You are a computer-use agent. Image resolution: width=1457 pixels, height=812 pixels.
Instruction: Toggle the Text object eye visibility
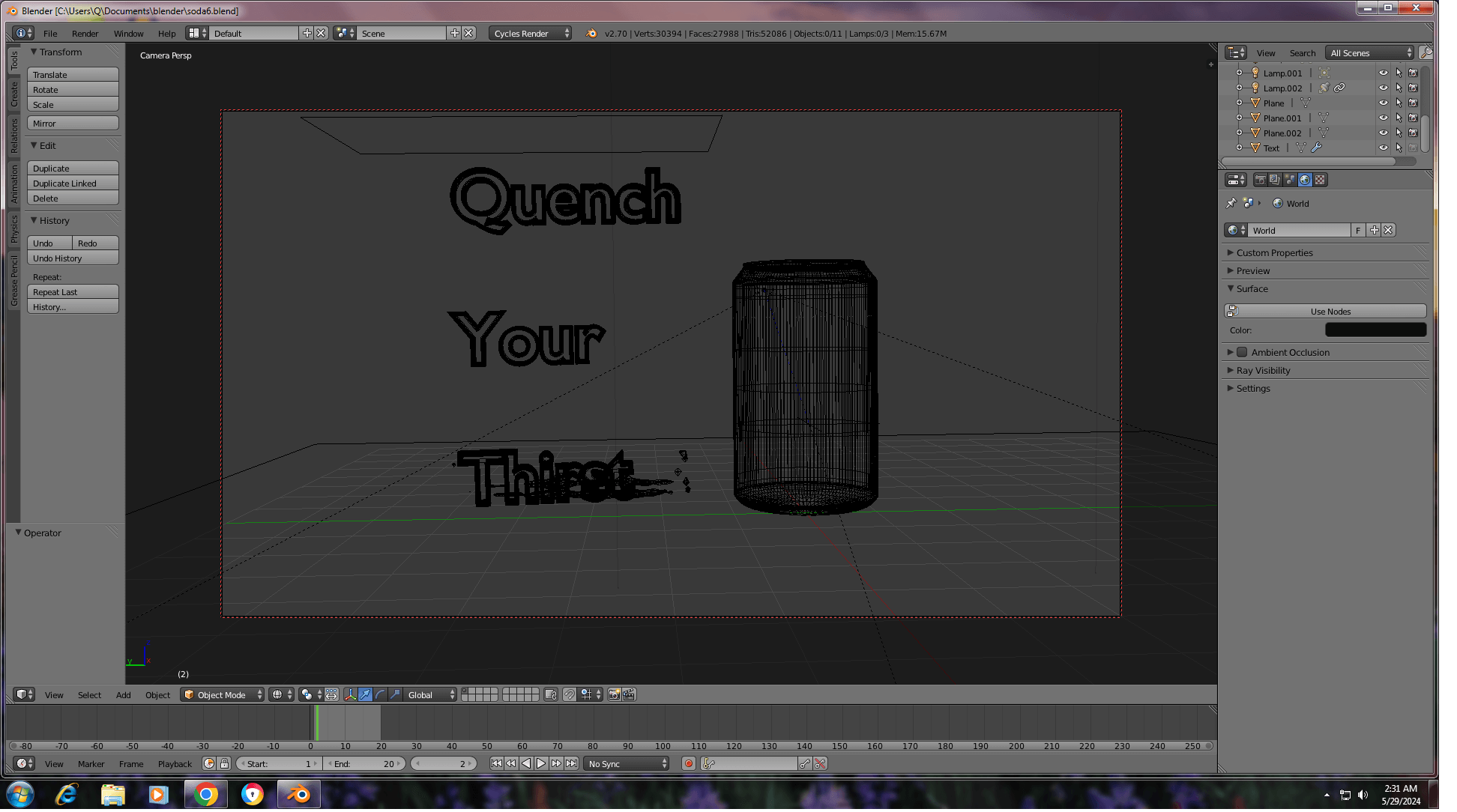pyautogui.click(x=1384, y=148)
